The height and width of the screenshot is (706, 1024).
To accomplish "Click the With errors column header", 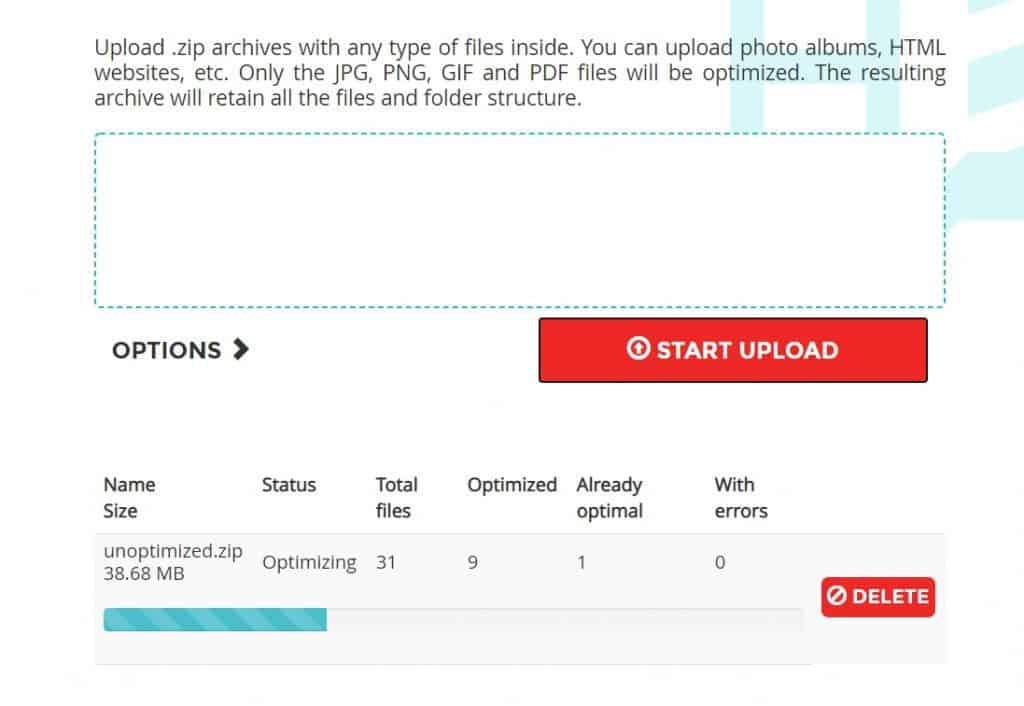I will pos(740,497).
